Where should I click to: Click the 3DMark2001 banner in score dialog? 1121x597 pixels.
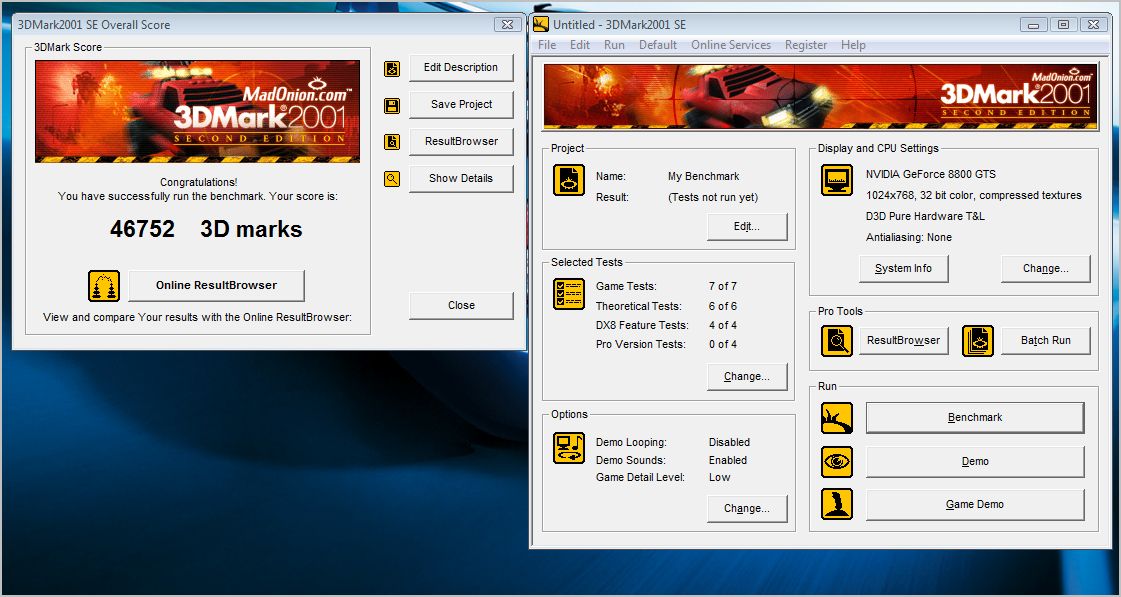point(197,112)
